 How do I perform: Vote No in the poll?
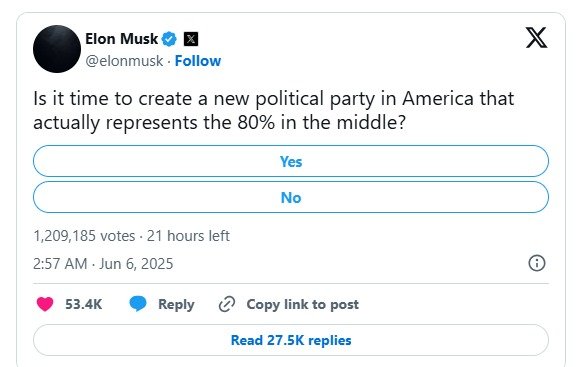(291, 197)
